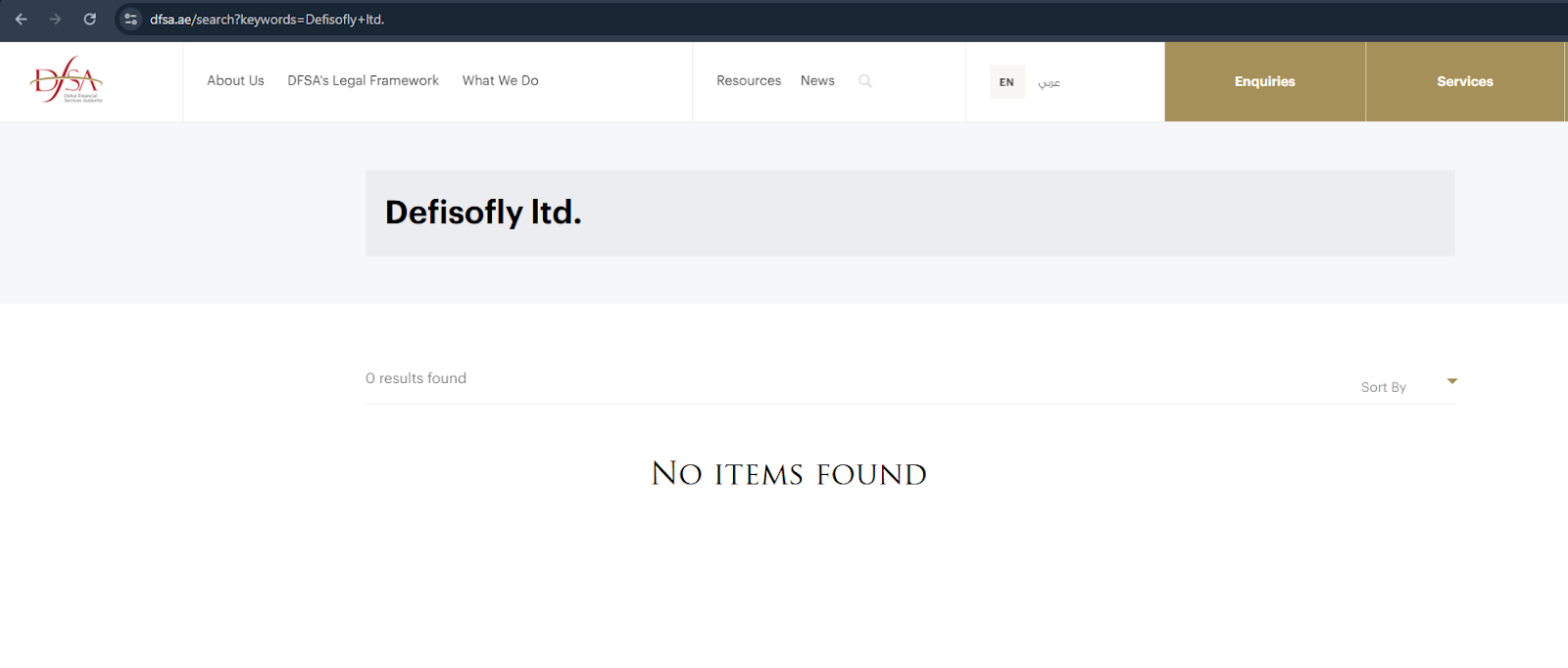Click the Defisofly ltd. search field
1568x668 pixels.
click(909, 213)
